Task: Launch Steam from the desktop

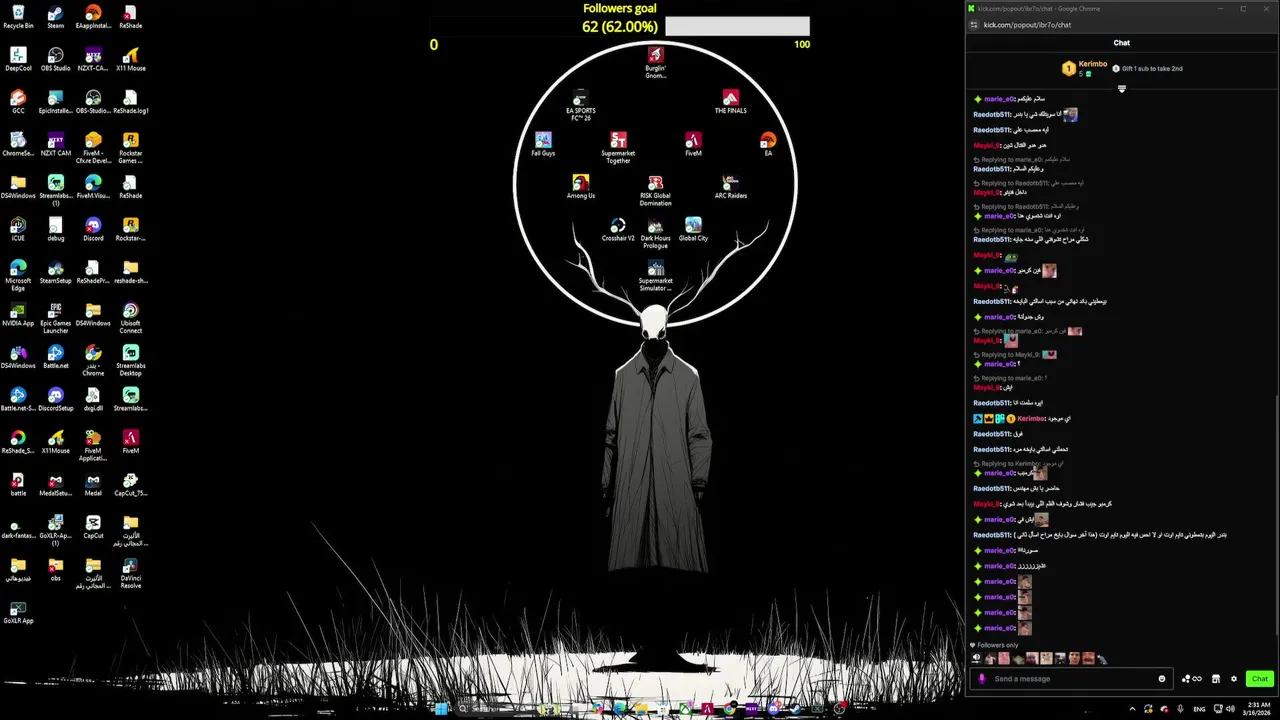Action: [55, 16]
